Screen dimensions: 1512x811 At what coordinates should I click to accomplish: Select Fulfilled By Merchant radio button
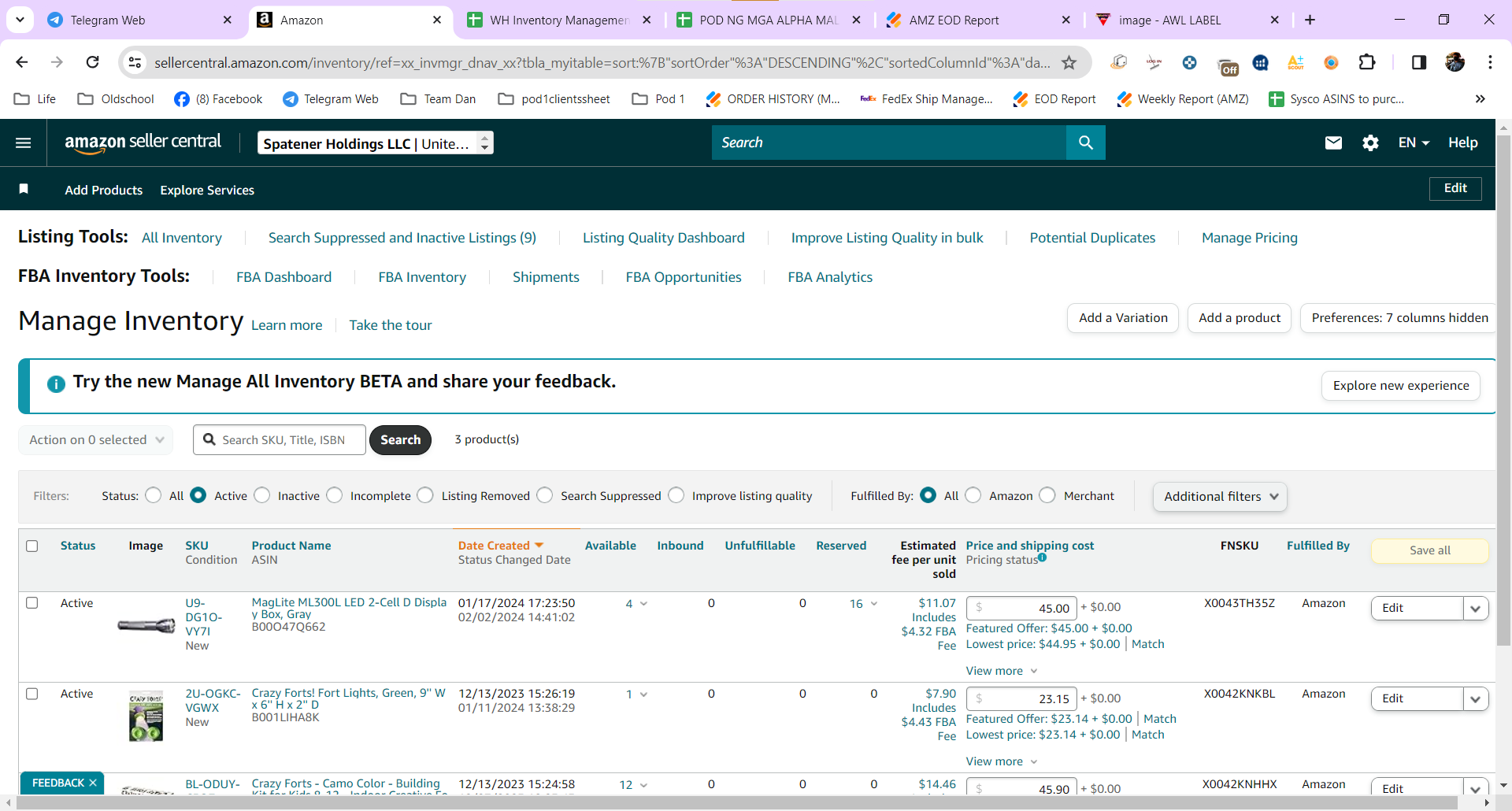1047,495
